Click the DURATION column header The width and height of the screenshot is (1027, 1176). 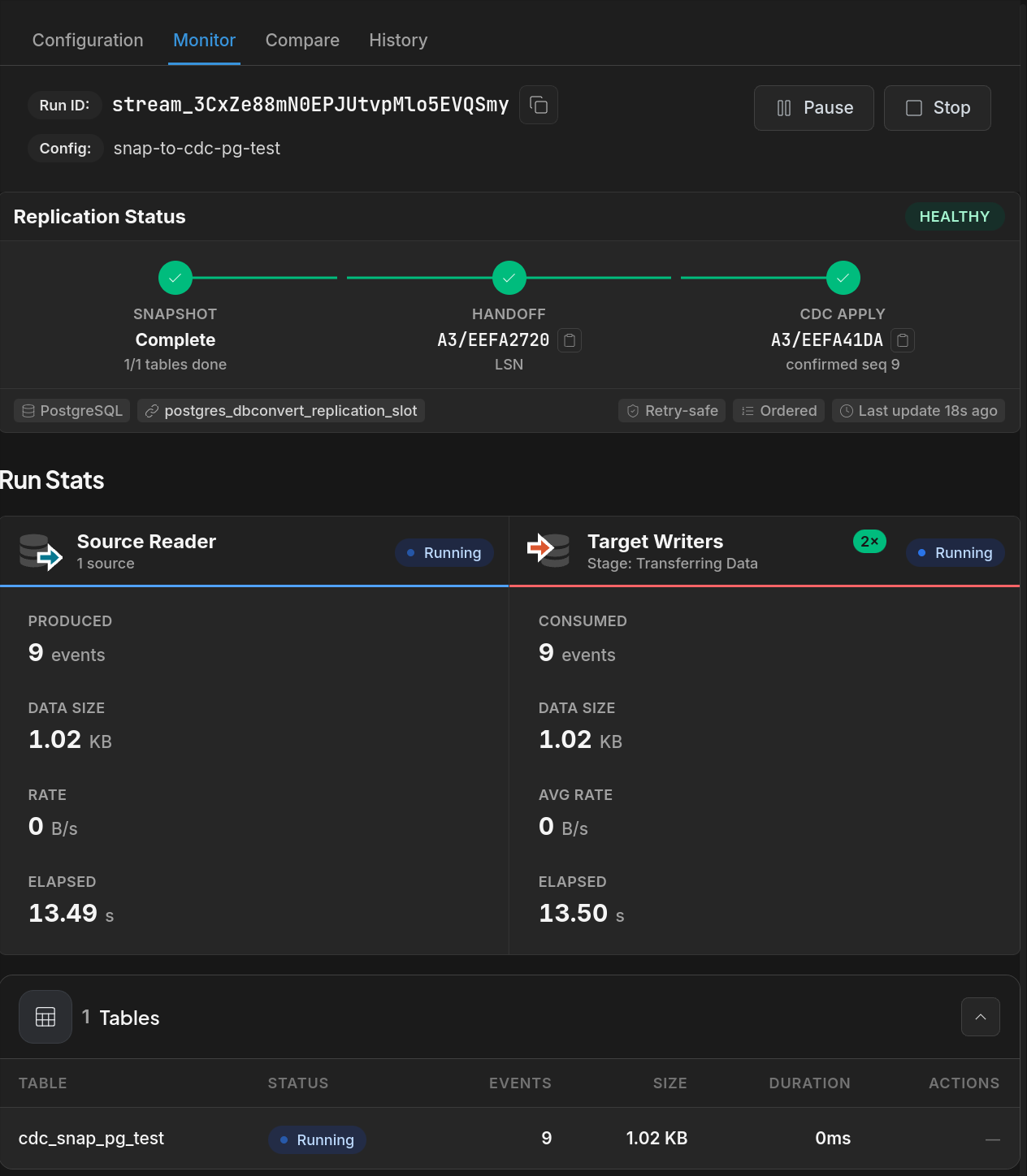click(810, 1083)
